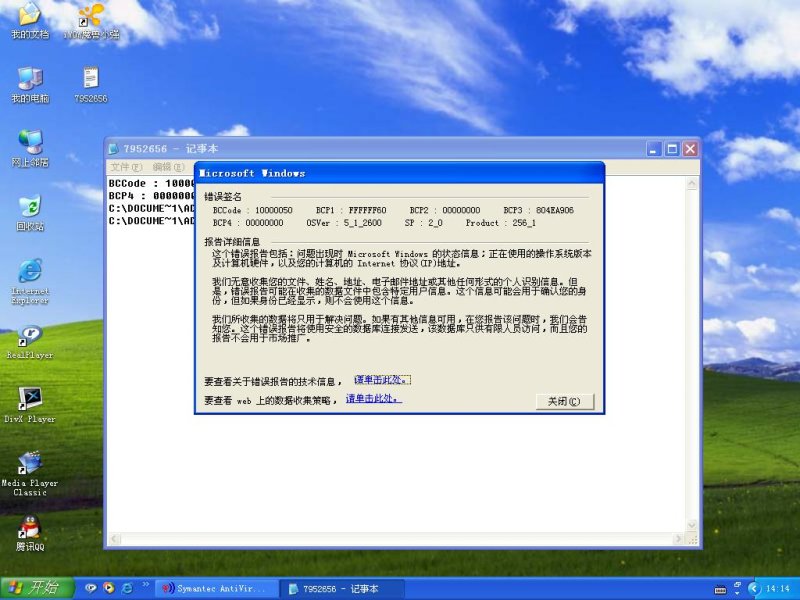The image size is (800, 600).
Task: Expand the Quick Launch chevron on taskbar
Action: [146, 584]
